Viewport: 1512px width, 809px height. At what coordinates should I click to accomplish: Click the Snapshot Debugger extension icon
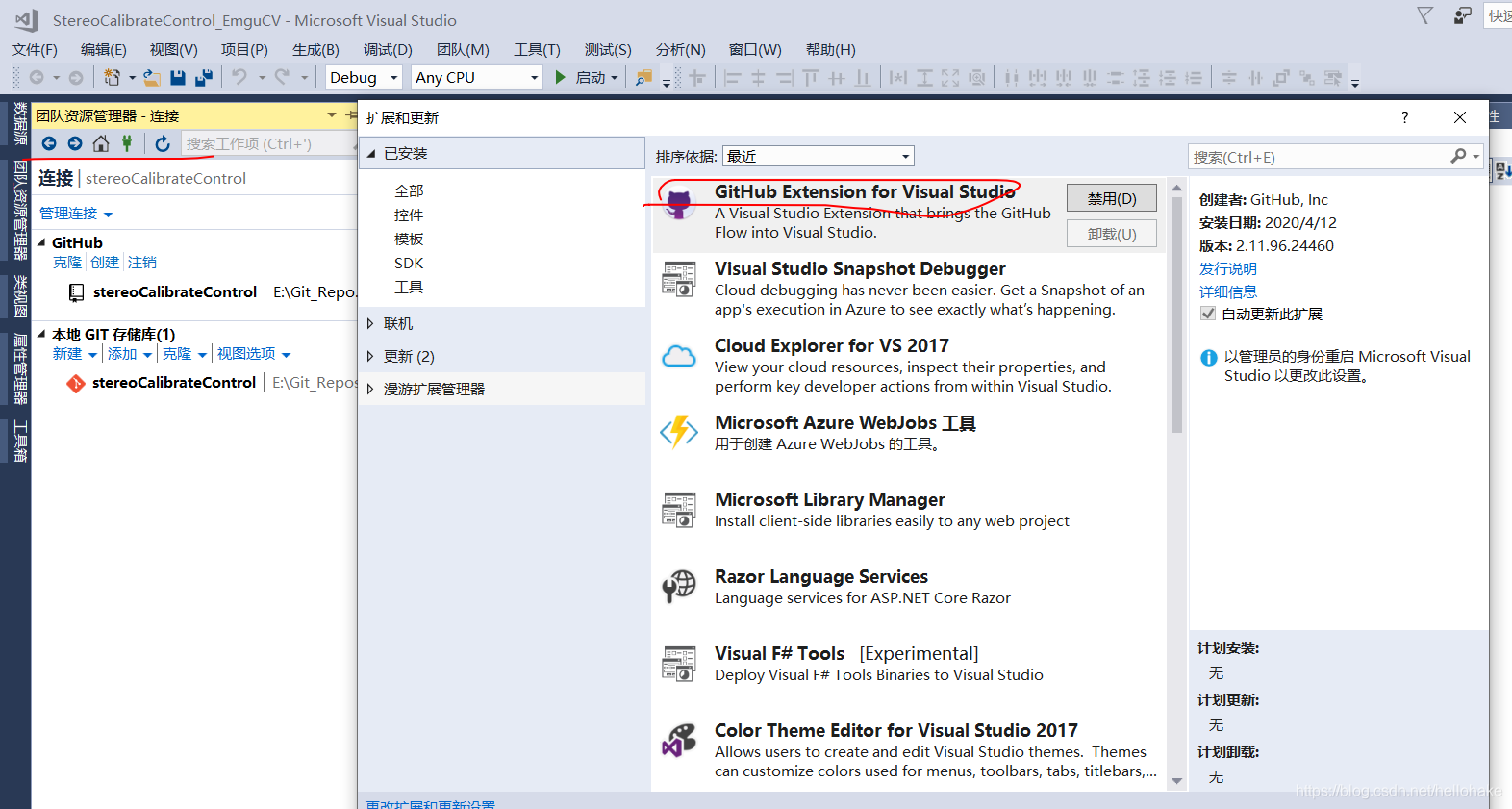coord(679,279)
